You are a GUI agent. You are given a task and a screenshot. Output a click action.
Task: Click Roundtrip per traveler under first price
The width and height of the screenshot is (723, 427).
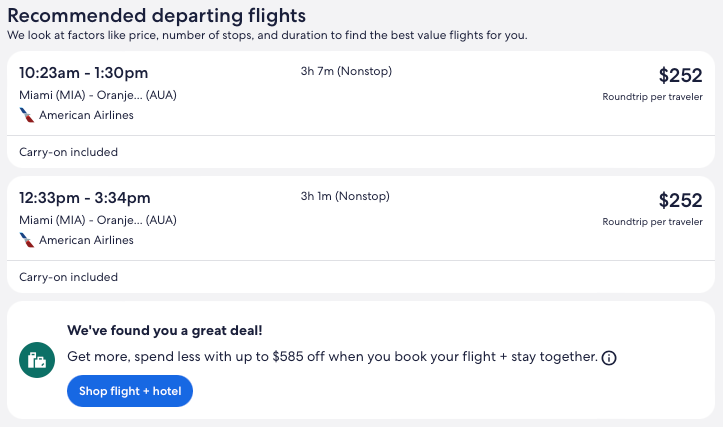[x=652, y=97]
